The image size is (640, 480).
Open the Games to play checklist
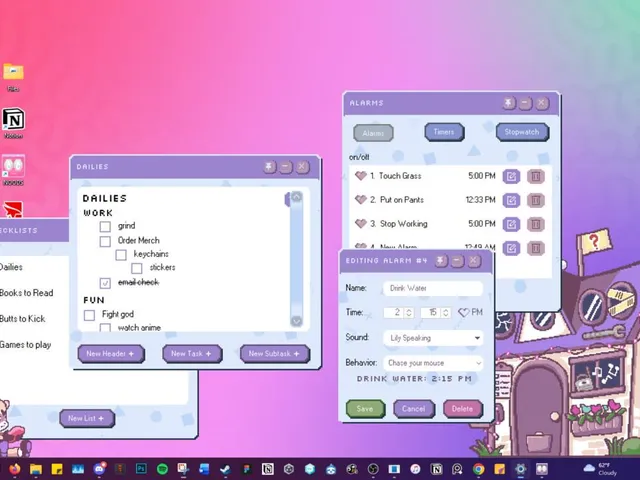point(25,345)
